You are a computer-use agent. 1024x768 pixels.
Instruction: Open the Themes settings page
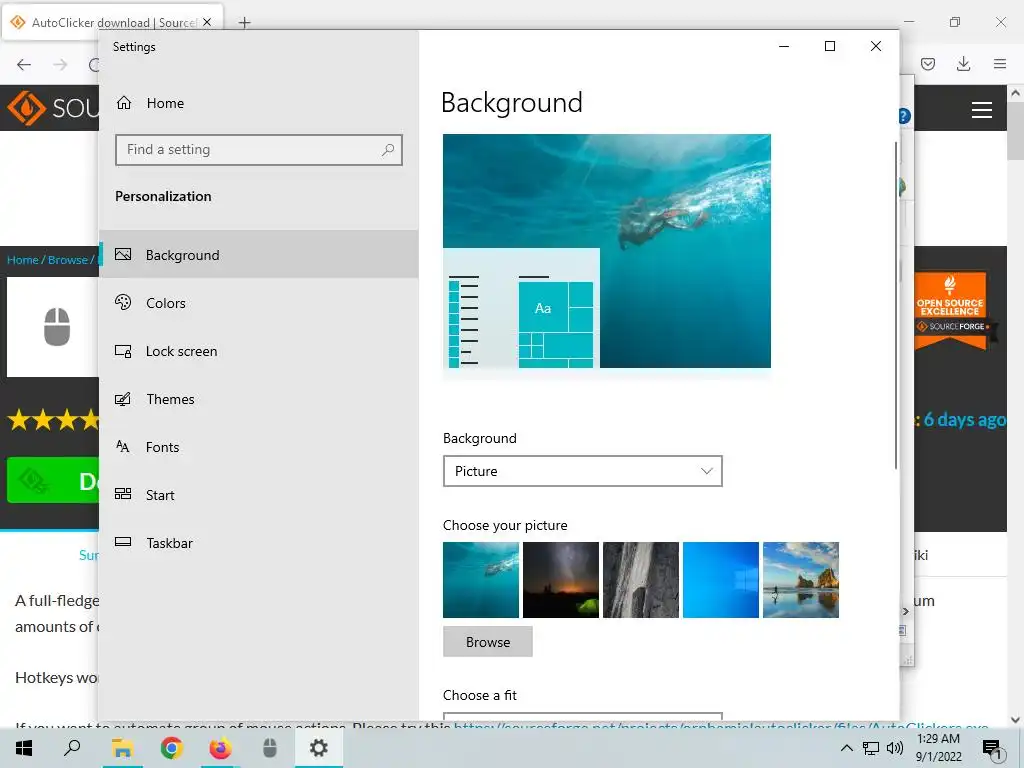coord(258,399)
